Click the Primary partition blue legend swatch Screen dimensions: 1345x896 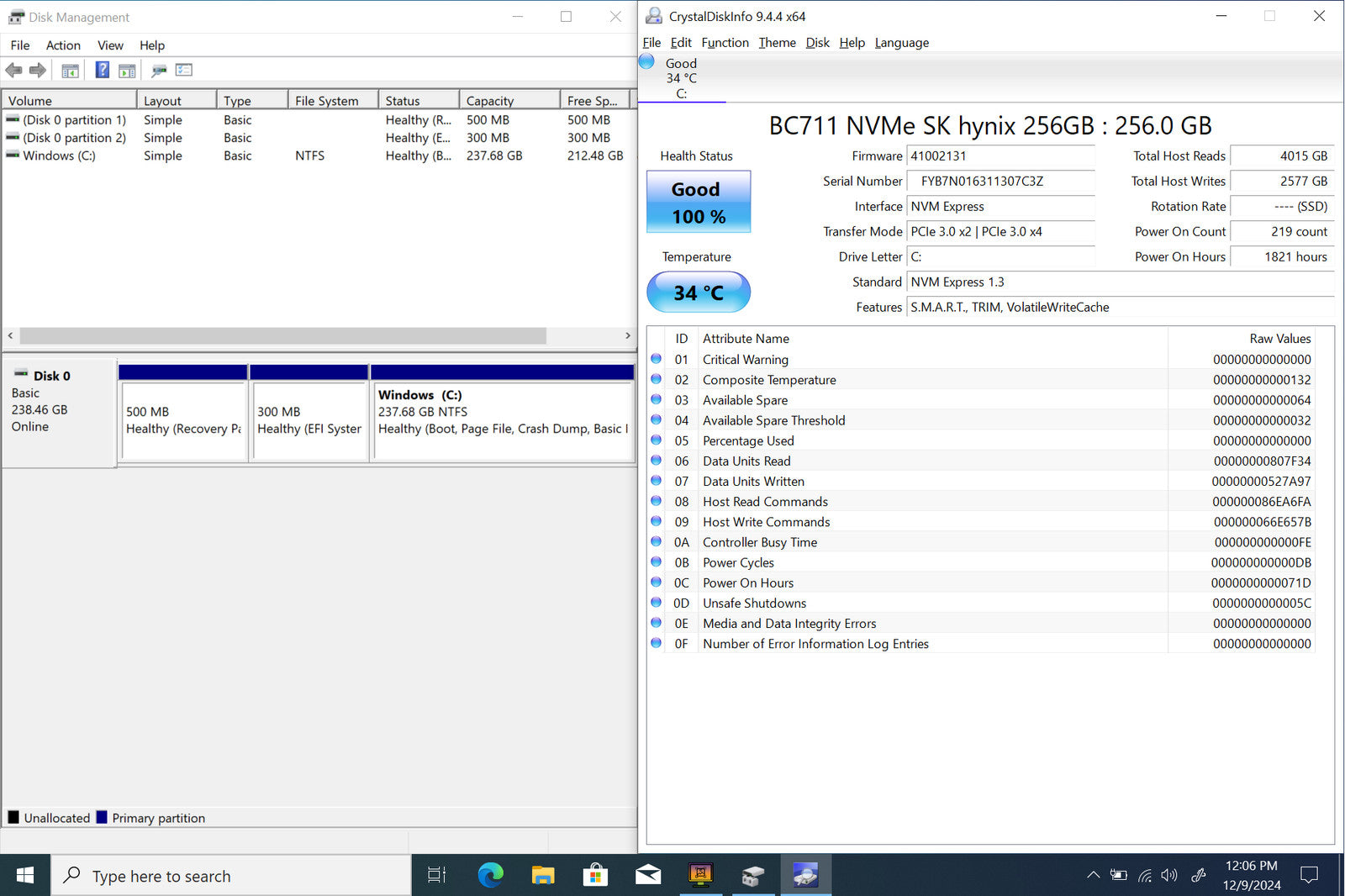(x=102, y=818)
